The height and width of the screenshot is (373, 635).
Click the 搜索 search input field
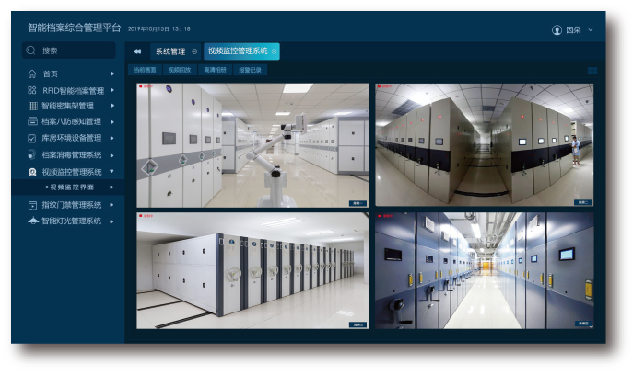click(x=69, y=51)
